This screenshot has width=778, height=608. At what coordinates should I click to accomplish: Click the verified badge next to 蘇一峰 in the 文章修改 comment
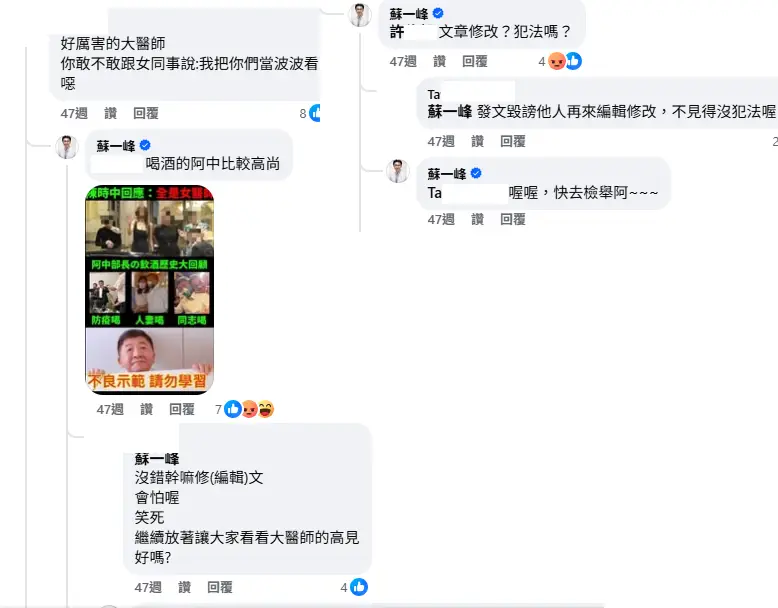pyautogui.click(x=438, y=13)
